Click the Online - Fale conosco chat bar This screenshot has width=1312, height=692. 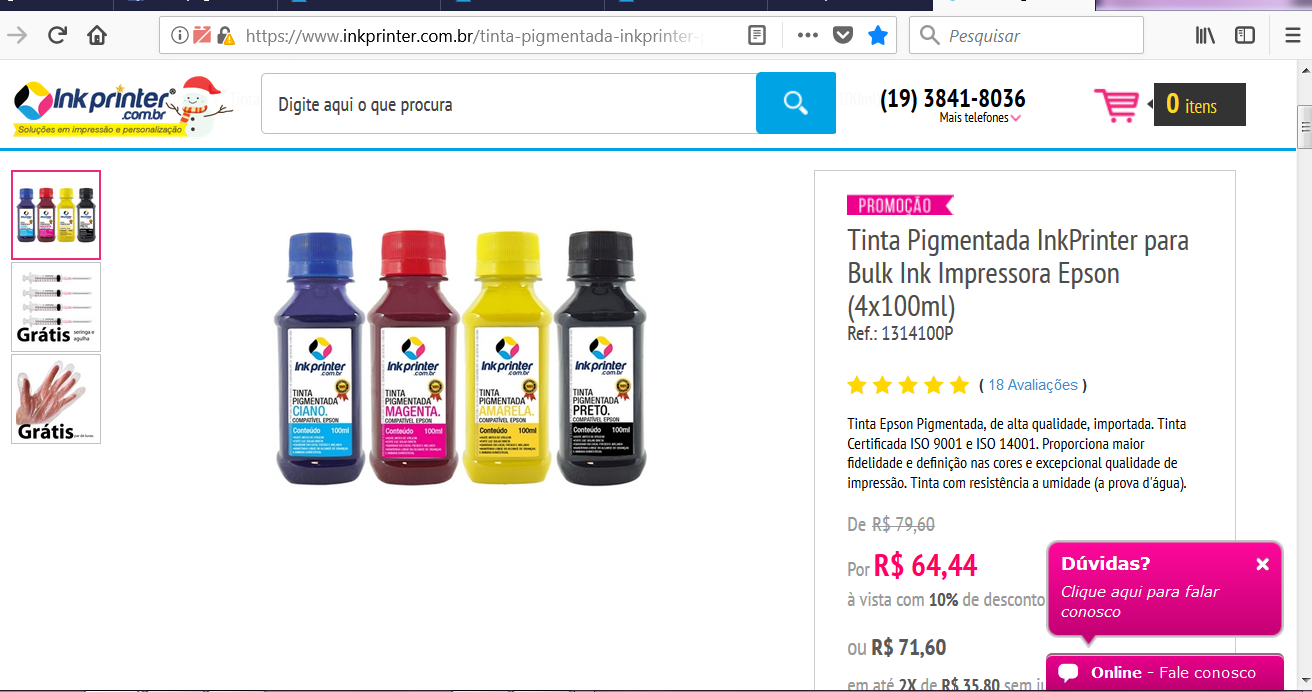[x=1165, y=673]
